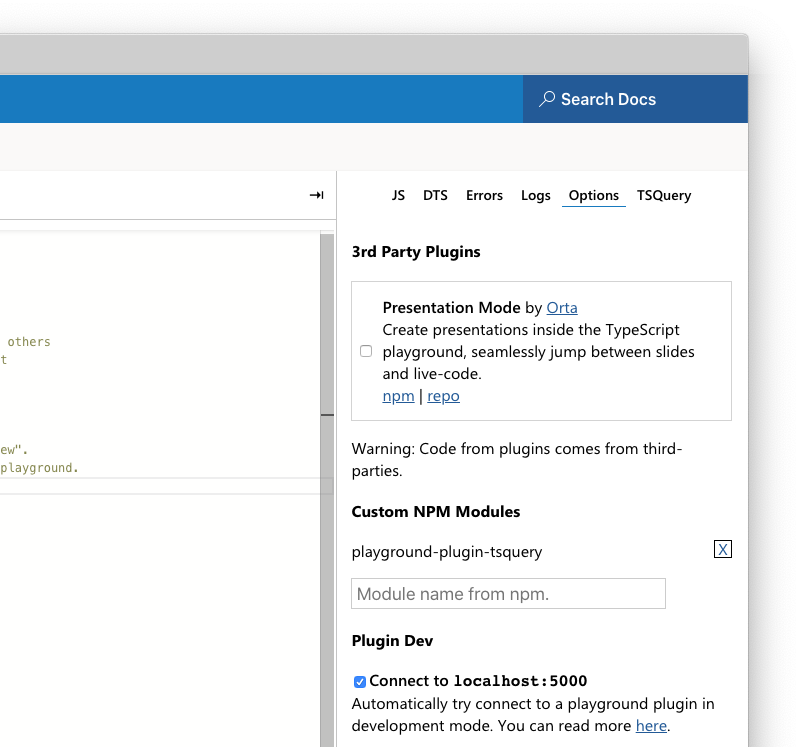Open the DTS tab
This screenshot has width=800, height=747.
[x=435, y=195]
